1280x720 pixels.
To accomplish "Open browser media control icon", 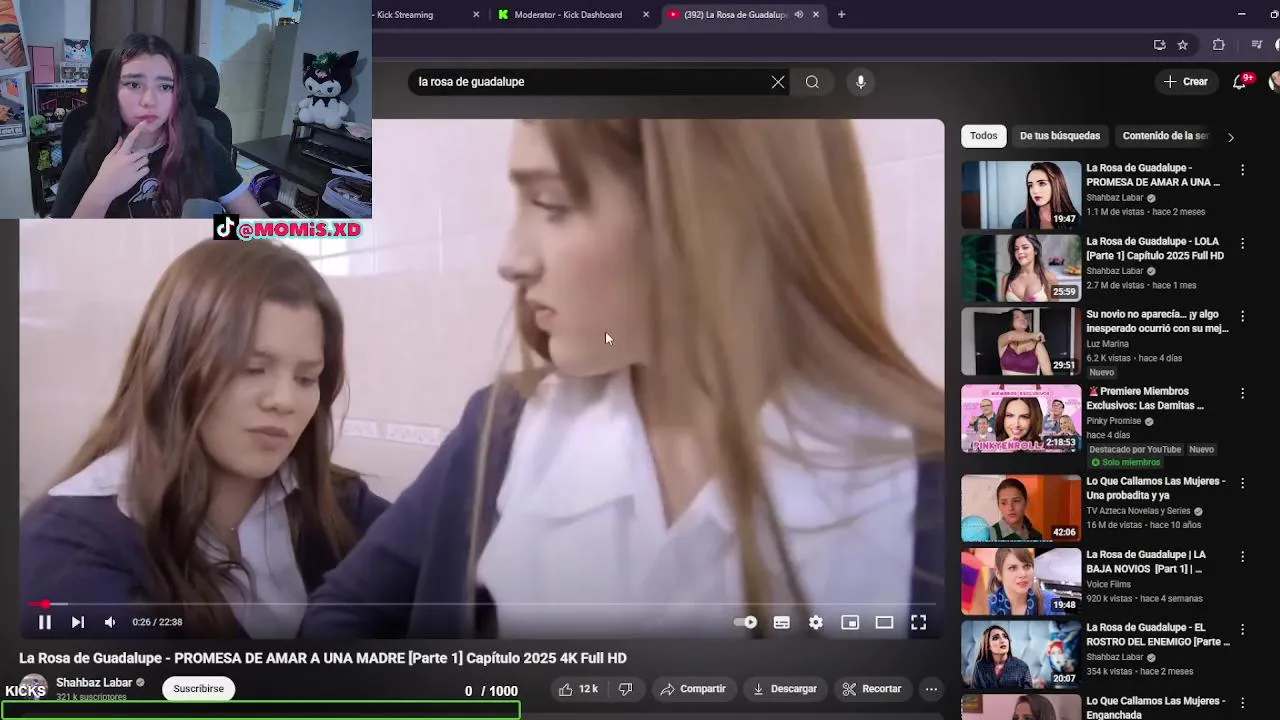I will coord(1257,45).
